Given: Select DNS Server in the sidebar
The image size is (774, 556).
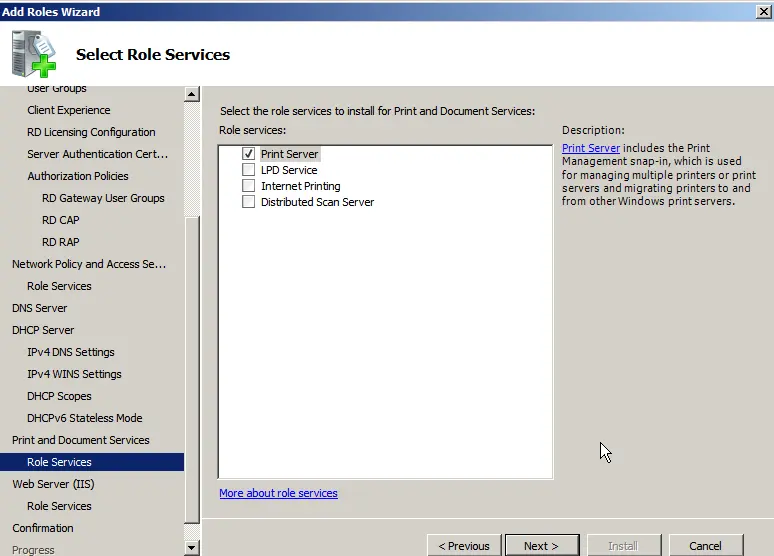Looking at the screenshot, I should 40,308.
